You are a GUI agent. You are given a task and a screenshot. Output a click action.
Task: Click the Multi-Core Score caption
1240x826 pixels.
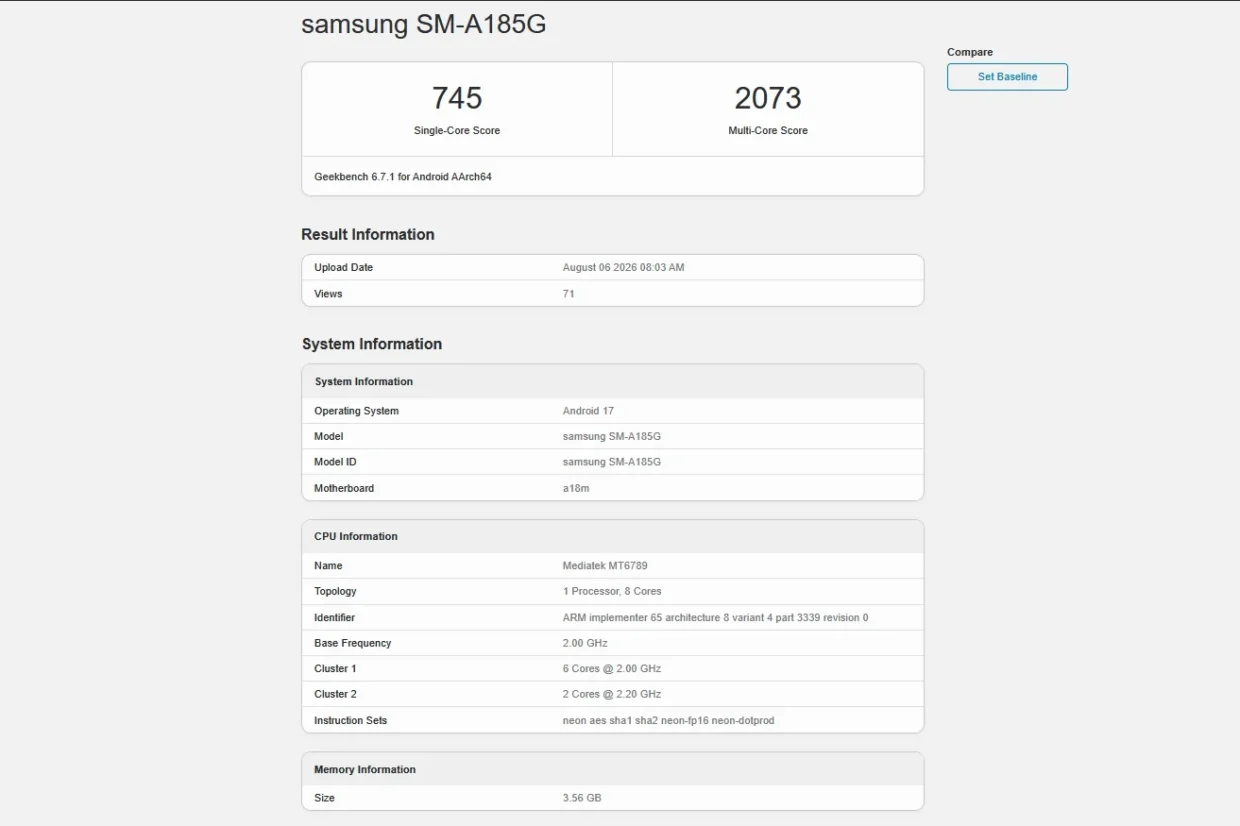[768, 131]
